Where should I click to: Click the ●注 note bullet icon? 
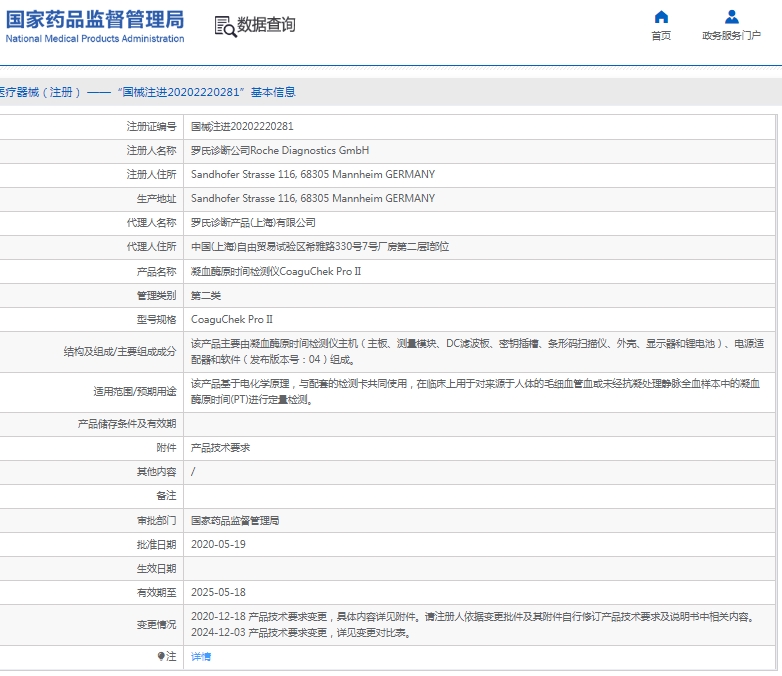pyautogui.click(x=161, y=656)
